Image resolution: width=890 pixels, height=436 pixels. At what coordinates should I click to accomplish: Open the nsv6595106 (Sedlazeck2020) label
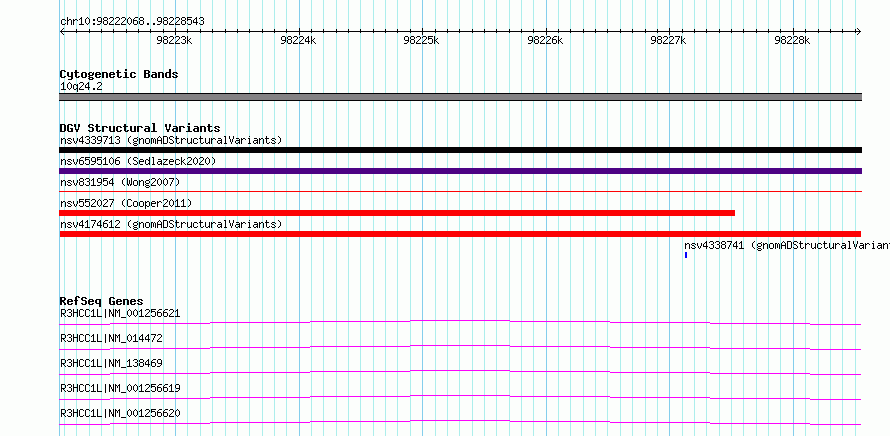138,162
